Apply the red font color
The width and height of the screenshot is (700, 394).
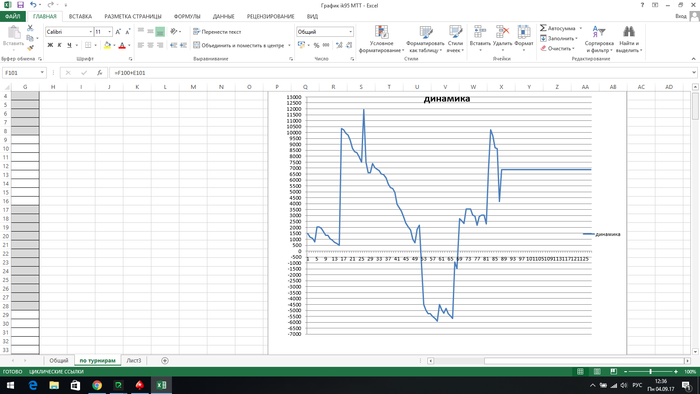122,45
